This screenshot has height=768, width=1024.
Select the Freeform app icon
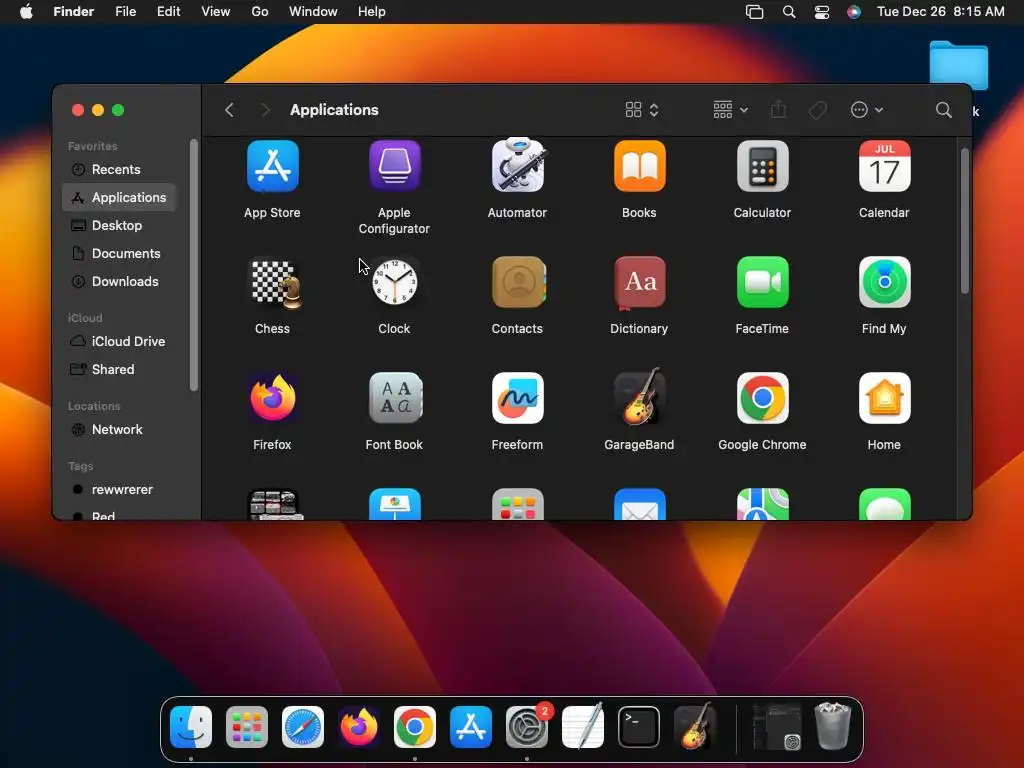point(517,398)
